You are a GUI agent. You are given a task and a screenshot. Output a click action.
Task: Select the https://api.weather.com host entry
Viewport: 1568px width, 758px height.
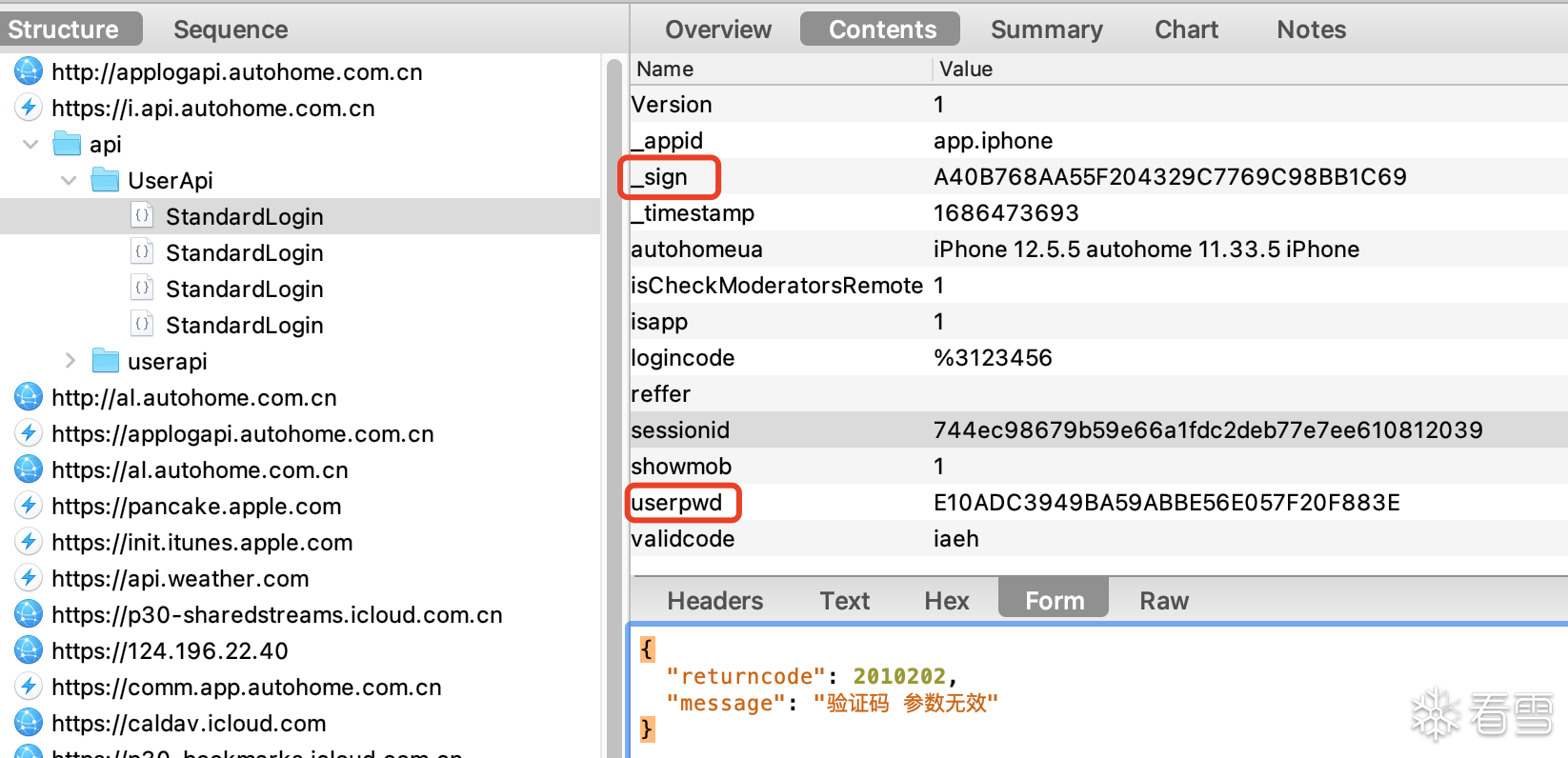(180, 578)
